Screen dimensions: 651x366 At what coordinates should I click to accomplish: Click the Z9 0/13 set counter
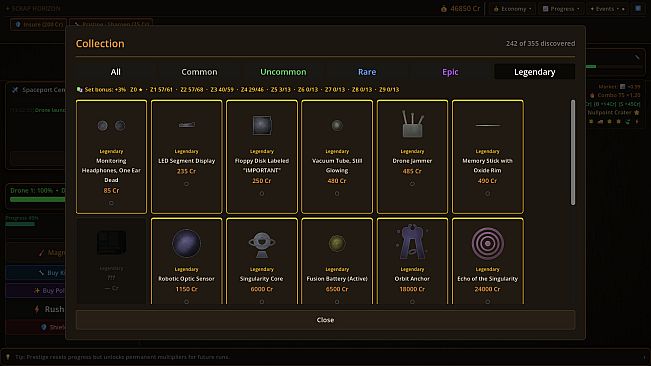389,90
